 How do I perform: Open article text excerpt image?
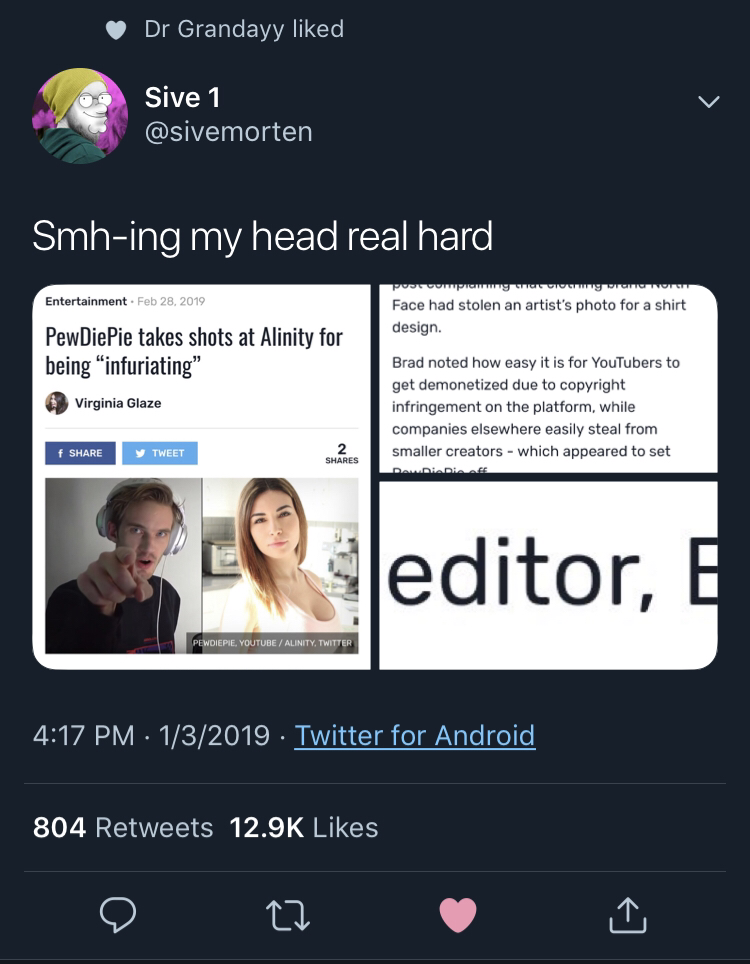pyautogui.click(x=548, y=378)
